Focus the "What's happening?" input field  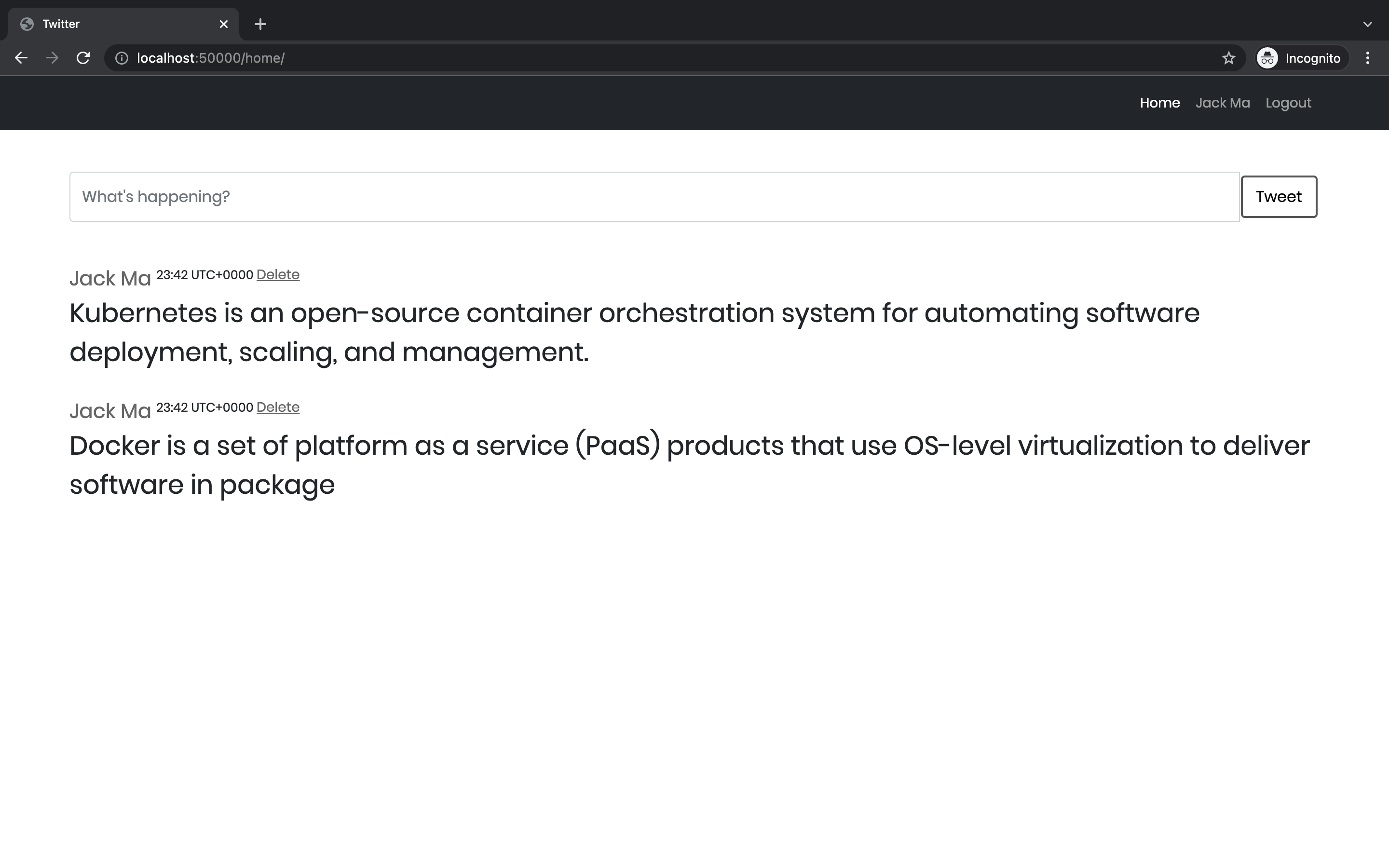click(654, 196)
